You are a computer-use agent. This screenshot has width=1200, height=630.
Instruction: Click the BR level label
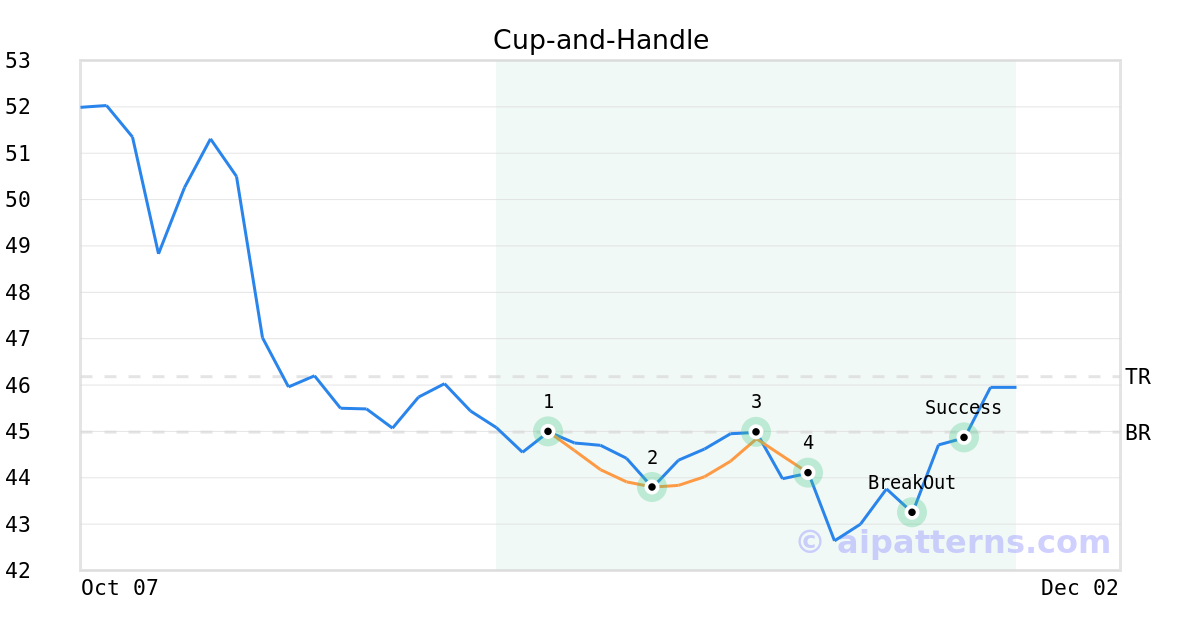1137,433
